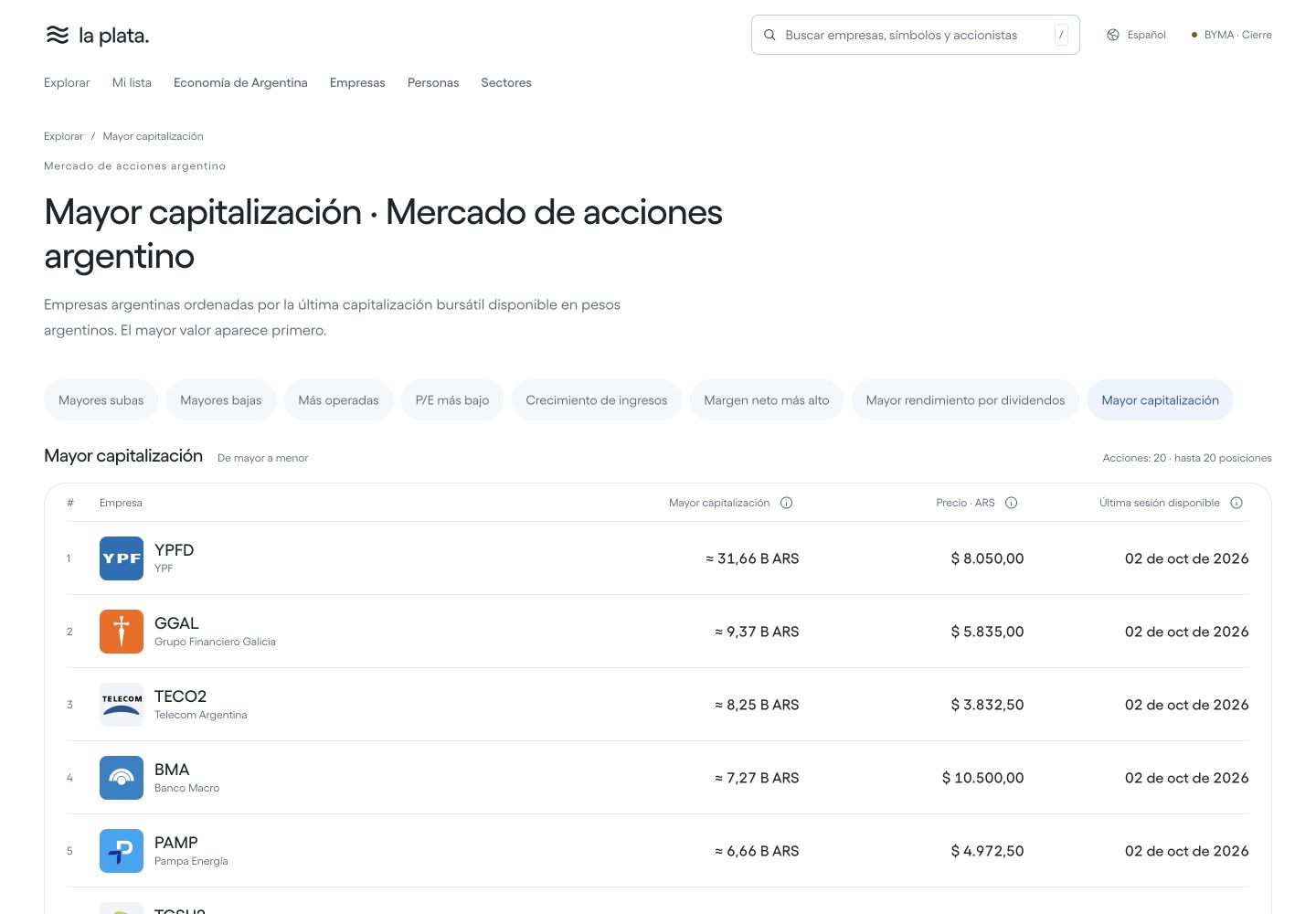Click the YPF company logo

click(x=122, y=558)
